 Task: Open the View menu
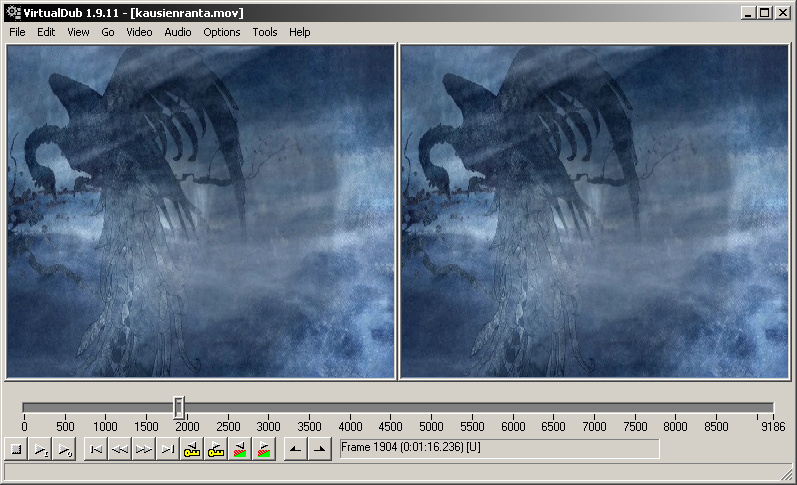pyautogui.click(x=78, y=32)
